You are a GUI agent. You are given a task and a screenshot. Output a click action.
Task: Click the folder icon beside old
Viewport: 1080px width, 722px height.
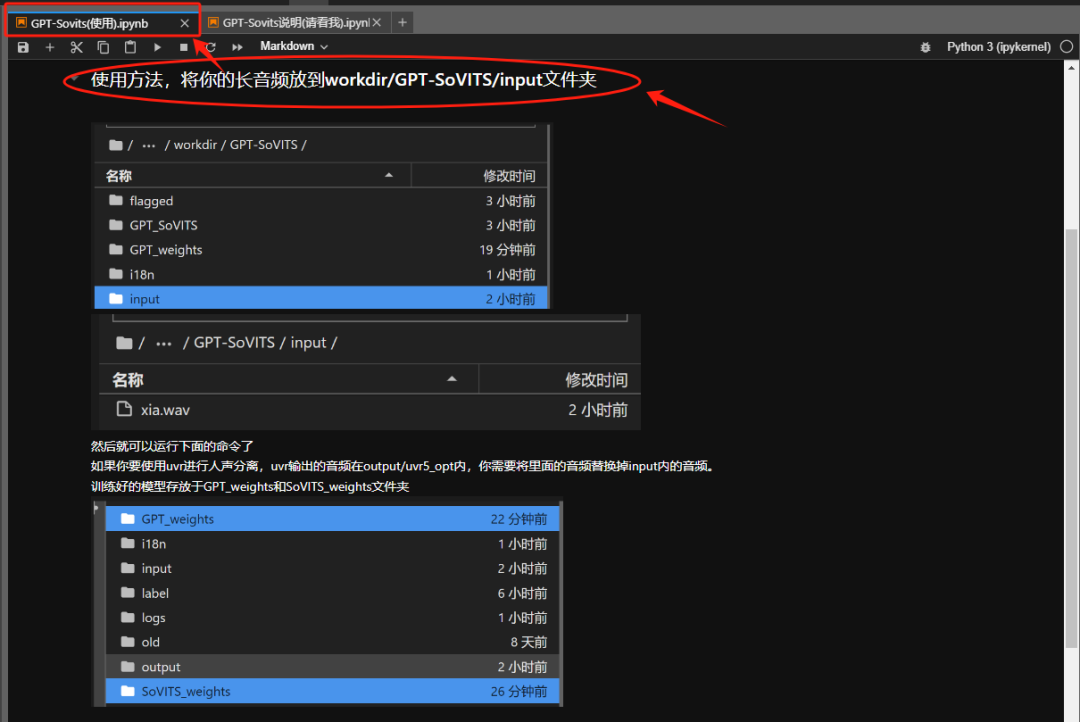click(127, 641)
